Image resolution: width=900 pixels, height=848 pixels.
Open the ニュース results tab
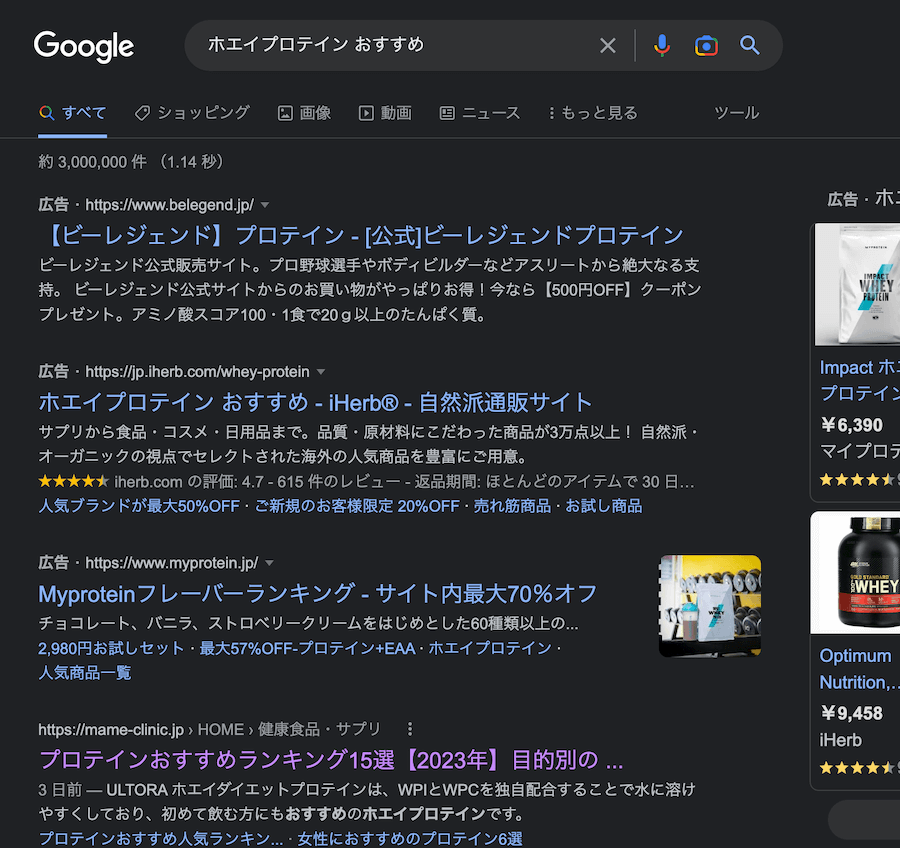tap(480, 113)
